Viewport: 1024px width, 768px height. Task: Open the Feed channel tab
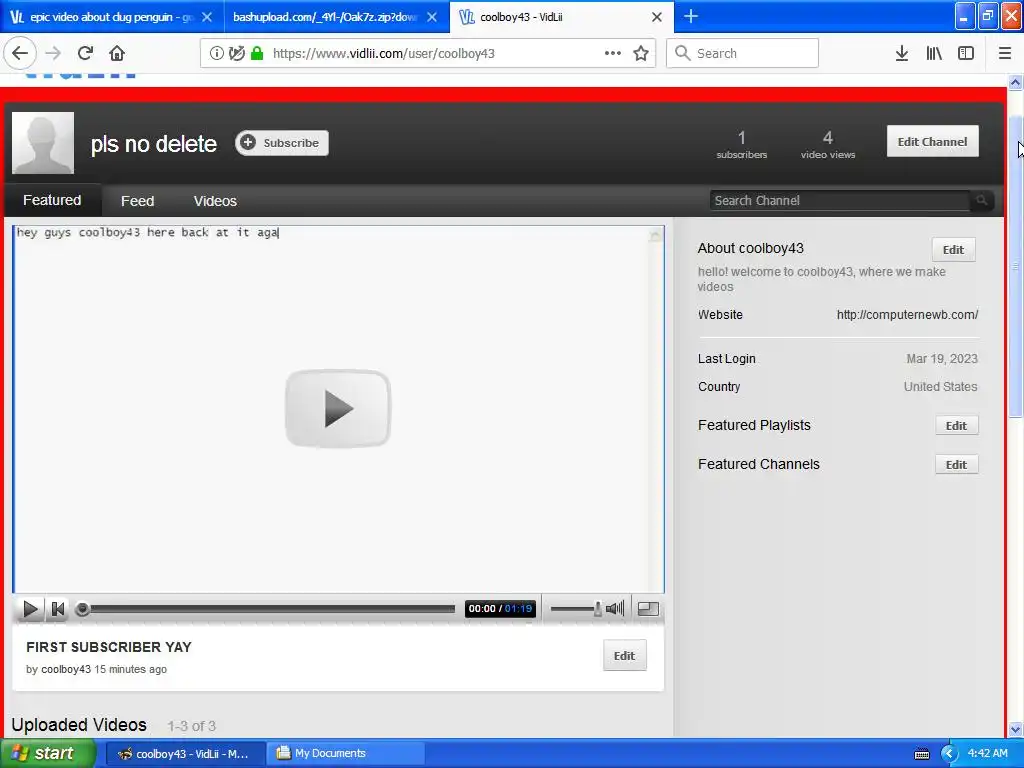point(137,200)
